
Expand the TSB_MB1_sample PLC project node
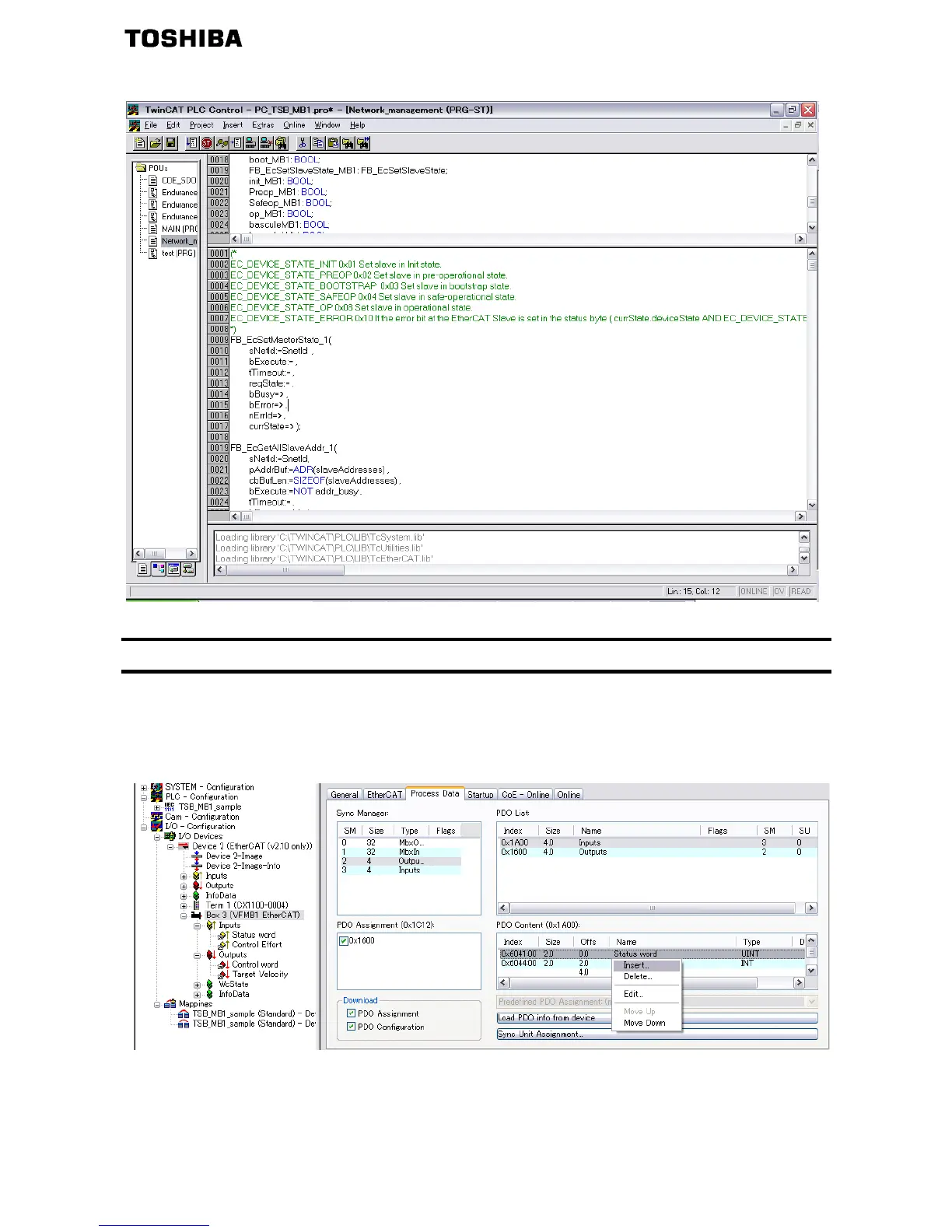pyautogui.click(x=157, y=807)
